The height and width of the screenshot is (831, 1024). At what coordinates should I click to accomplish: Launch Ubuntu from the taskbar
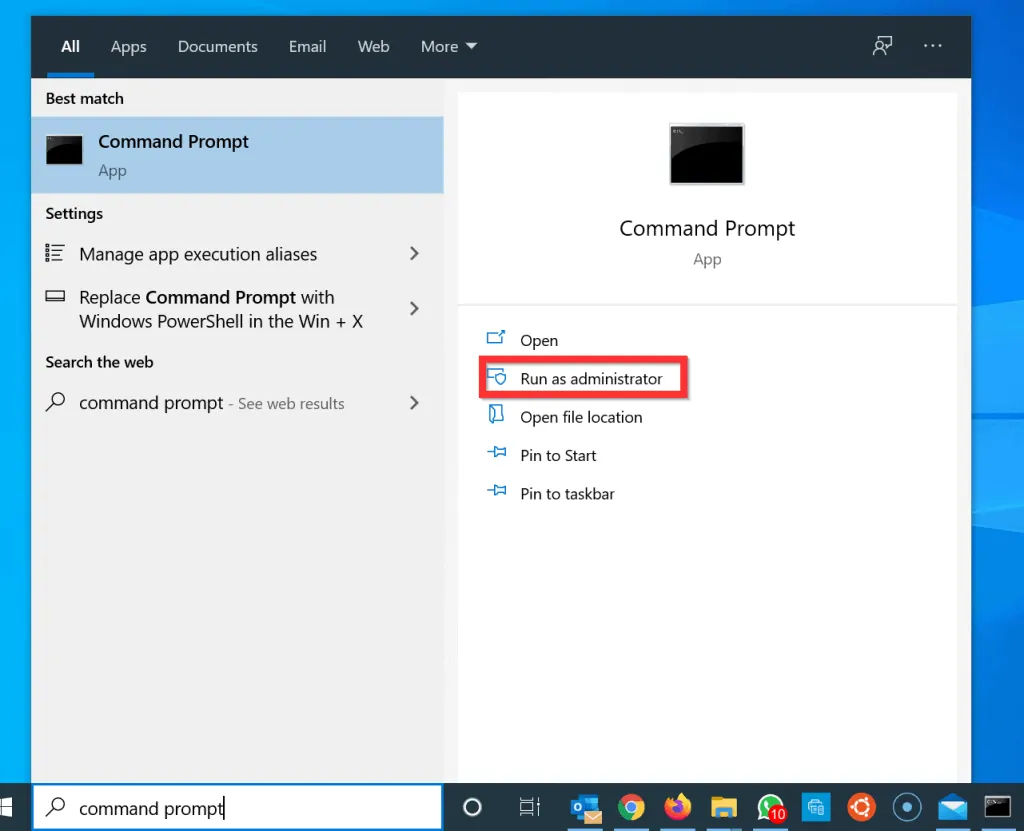click(860, 807)
